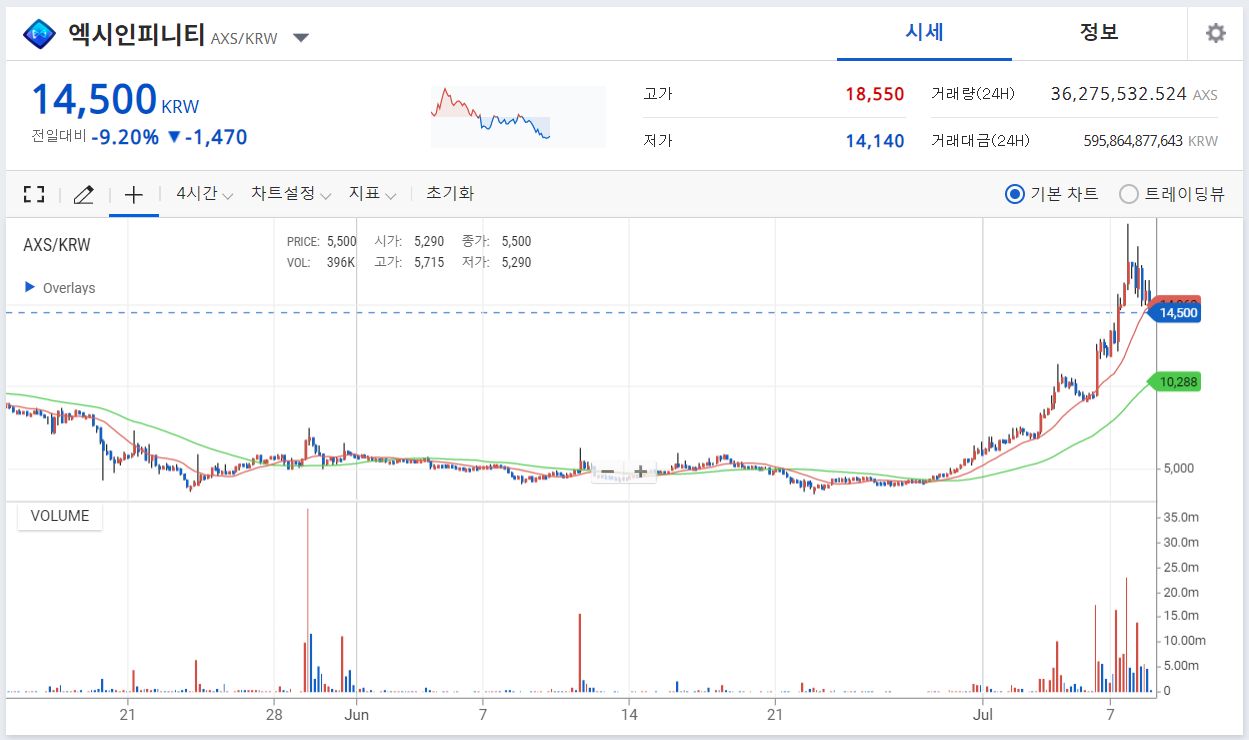Image resolution: width=1249 pixels, height=740 pixels.
Task: Click the Jul date axis label
Action: point(983,714)
